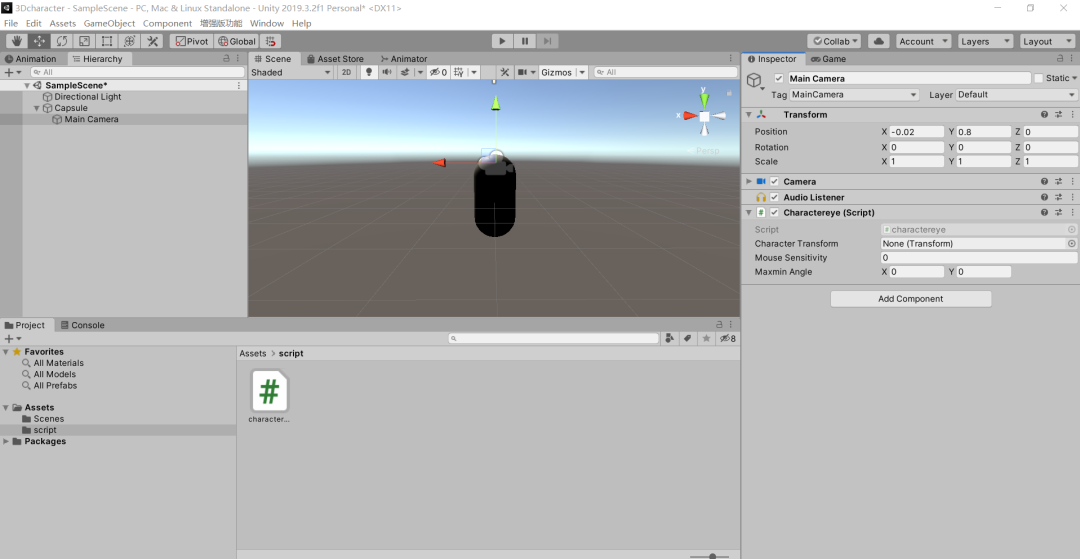Disable the Camera component checkbox
Image resolution: width=1080 pixels, height=559 pixels.
774,182
